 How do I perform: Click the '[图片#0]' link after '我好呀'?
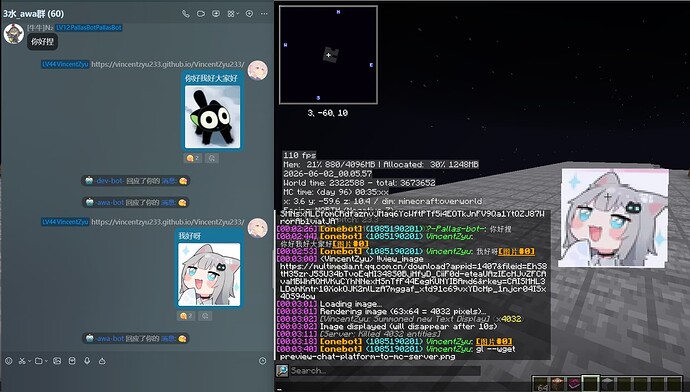point(516,251)
